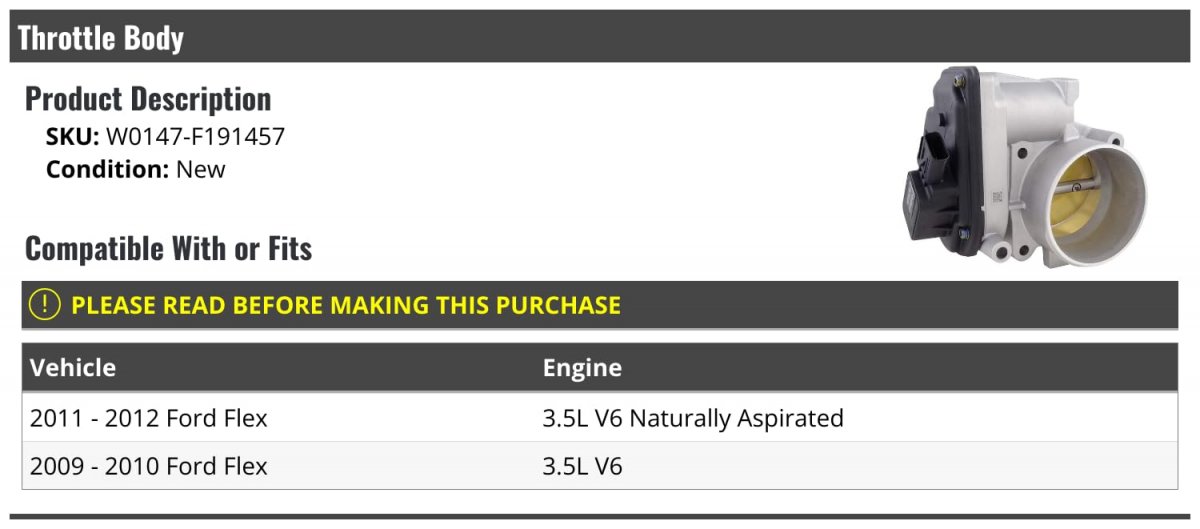Click the throttle body product image
1200x529 pixels.
click(1024, 167)
